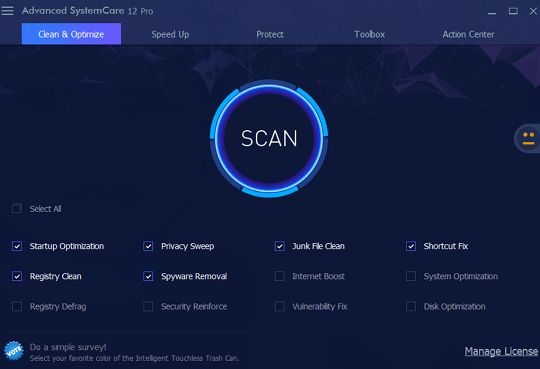Viewport: 540px width, 369px height.
Task: Close the Advanced SystemCare window
Action: (x=533, y=11)
